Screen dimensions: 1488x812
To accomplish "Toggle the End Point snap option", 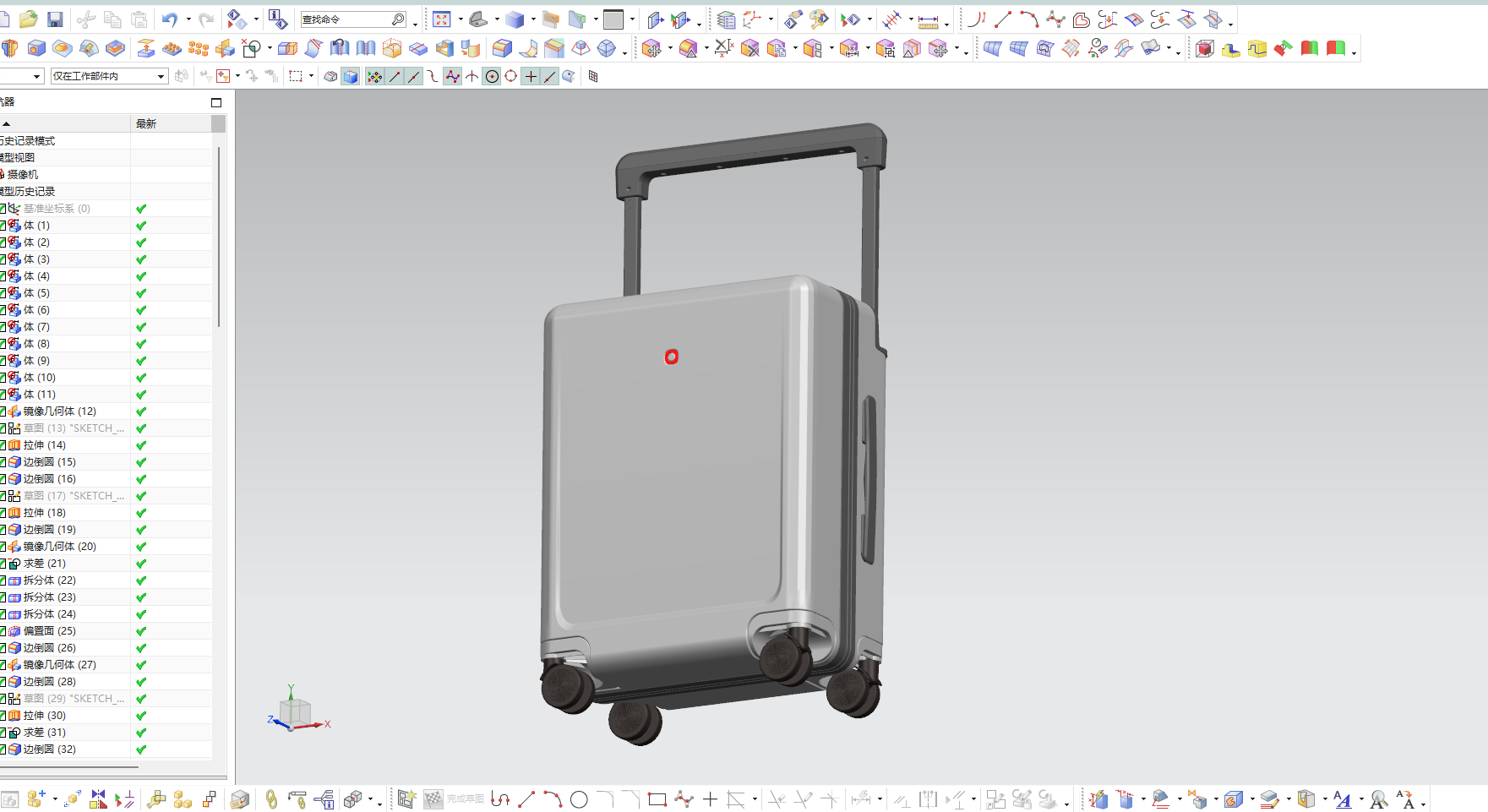I will tap(395, 76).
